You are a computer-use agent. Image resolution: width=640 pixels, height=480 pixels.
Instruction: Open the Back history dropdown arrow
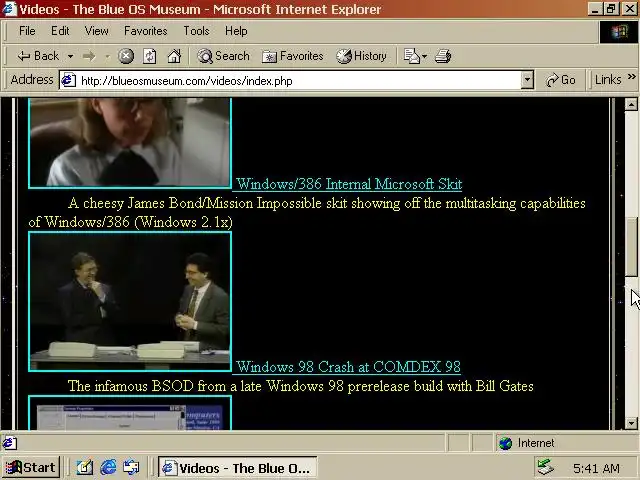[x=71, y=56]
